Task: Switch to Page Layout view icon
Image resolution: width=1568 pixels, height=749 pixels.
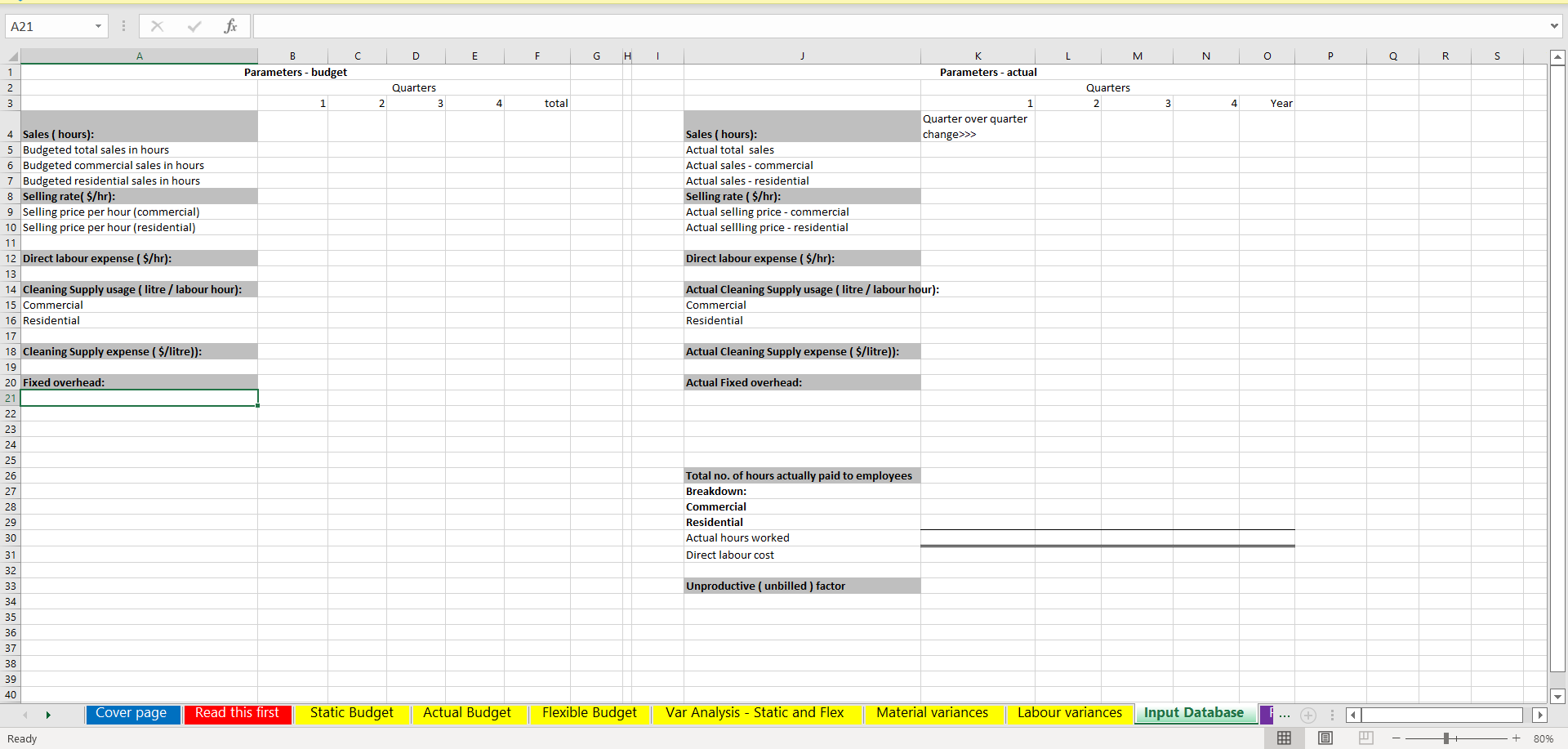Action: coord(1325,738)
